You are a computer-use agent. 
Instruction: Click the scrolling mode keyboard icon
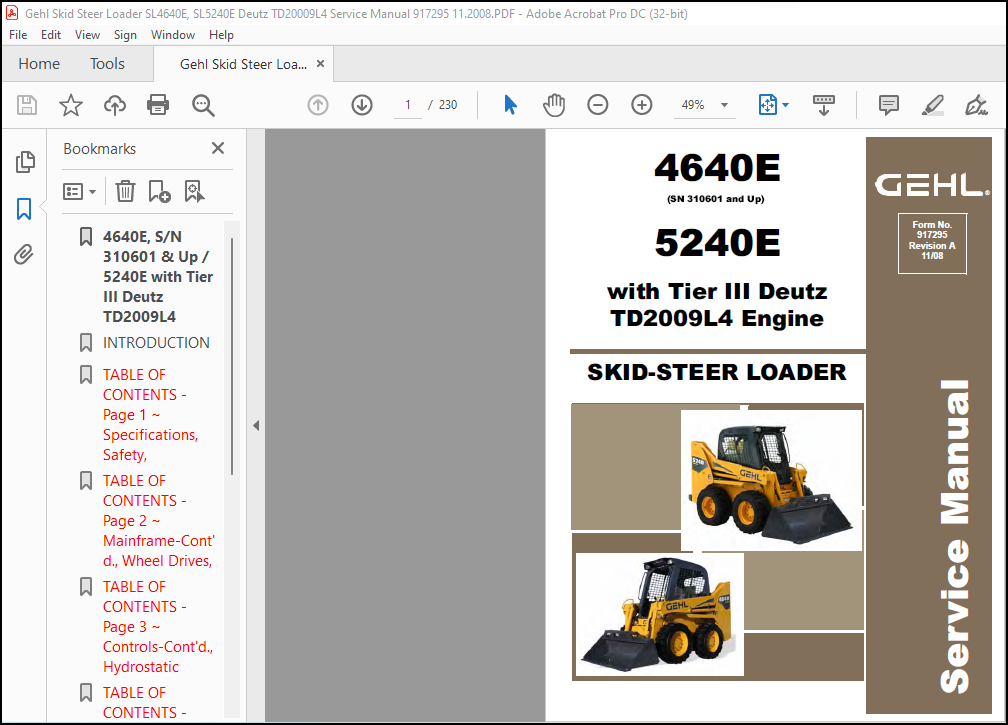[824, 105]
